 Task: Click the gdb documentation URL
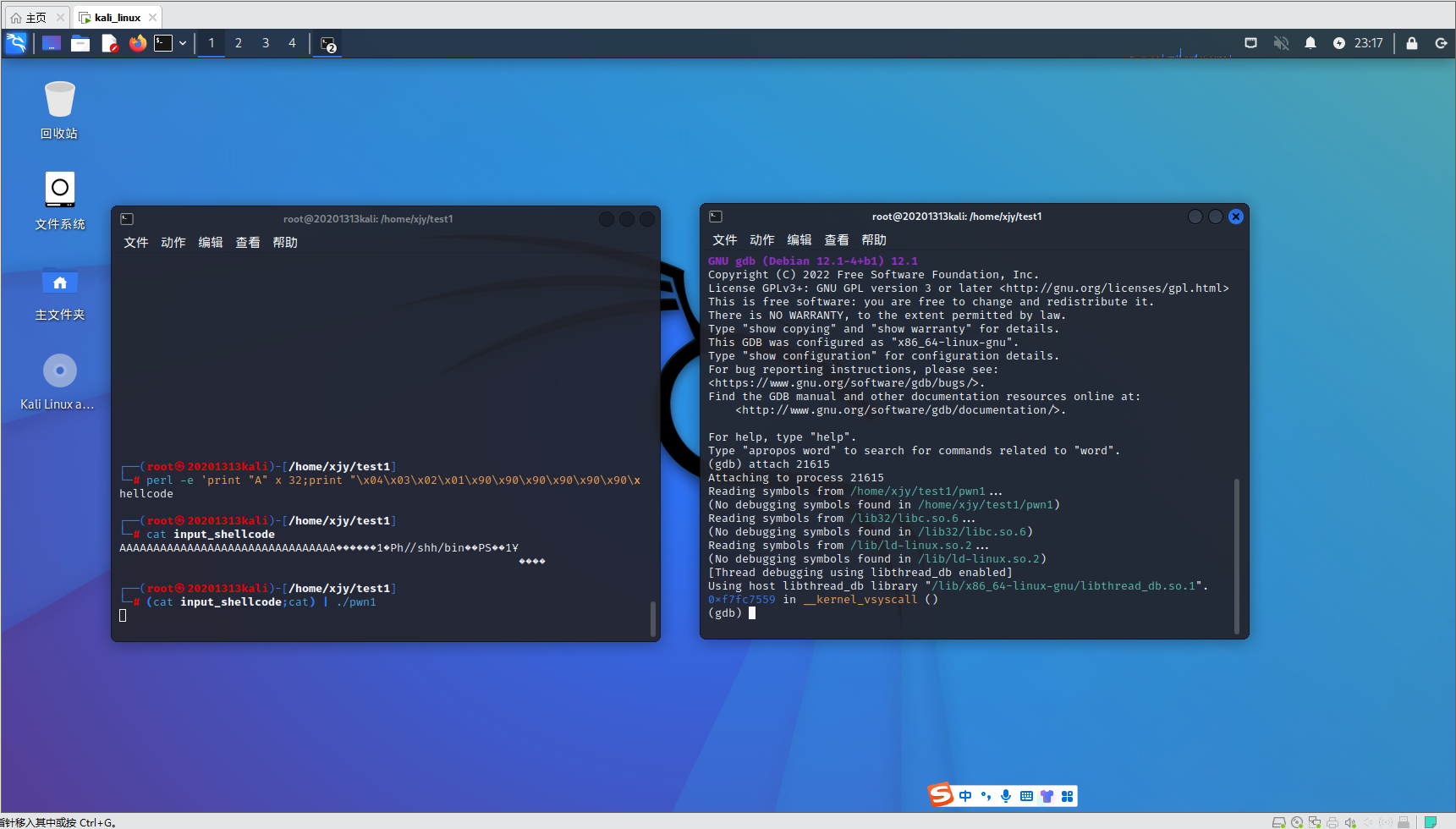[898, 410]
